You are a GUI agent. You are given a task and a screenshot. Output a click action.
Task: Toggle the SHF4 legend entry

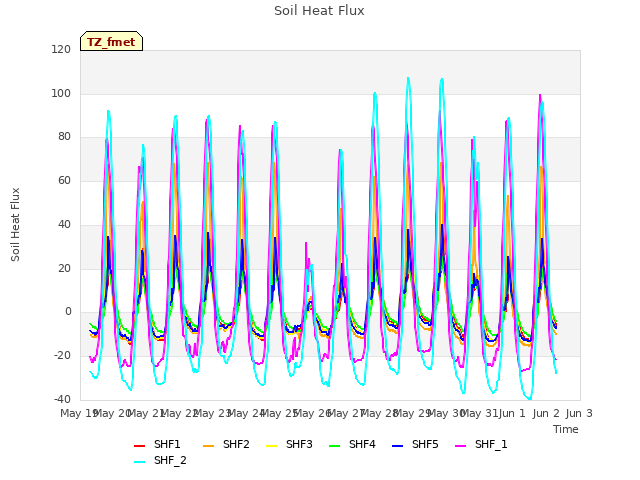(x=352, y=444)
